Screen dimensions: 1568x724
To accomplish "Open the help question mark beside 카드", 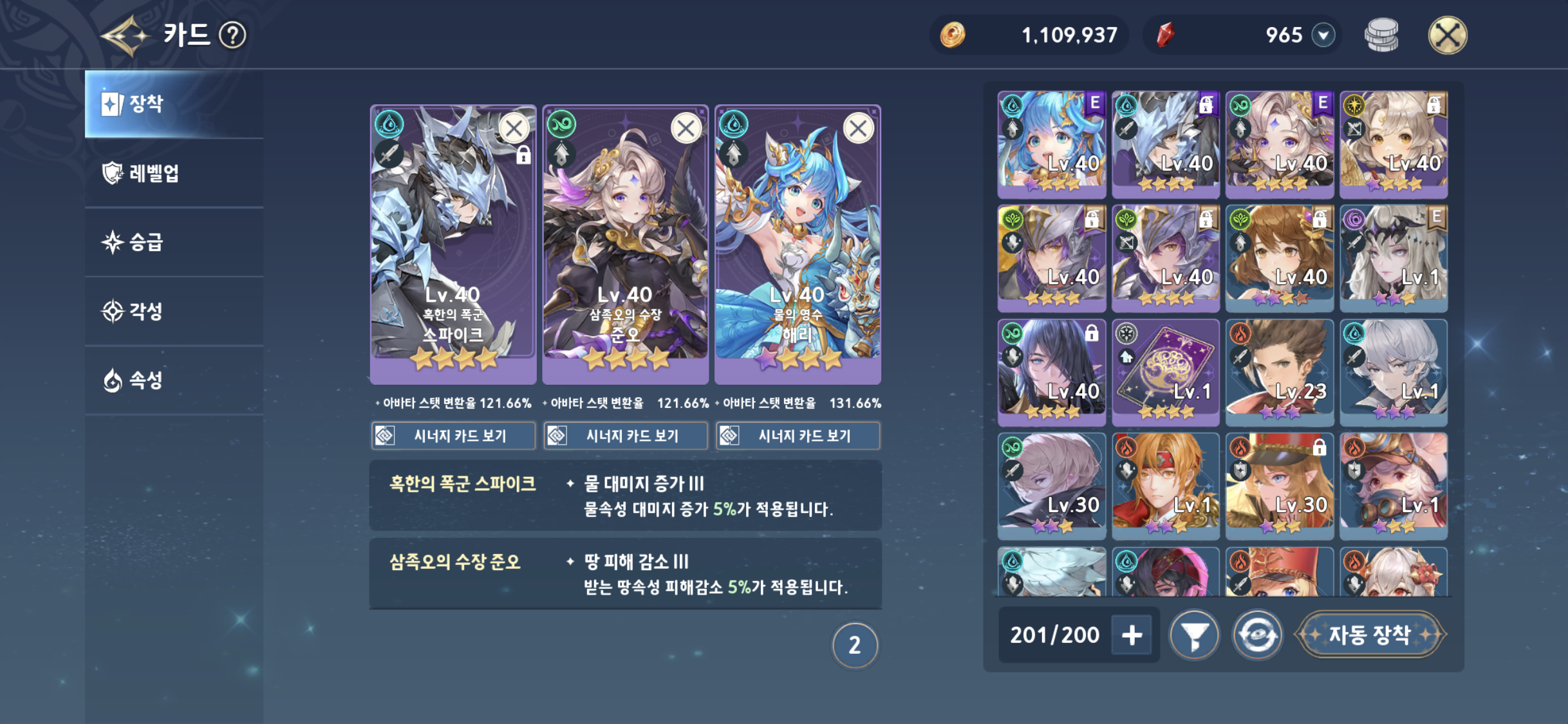I will 232,35.
